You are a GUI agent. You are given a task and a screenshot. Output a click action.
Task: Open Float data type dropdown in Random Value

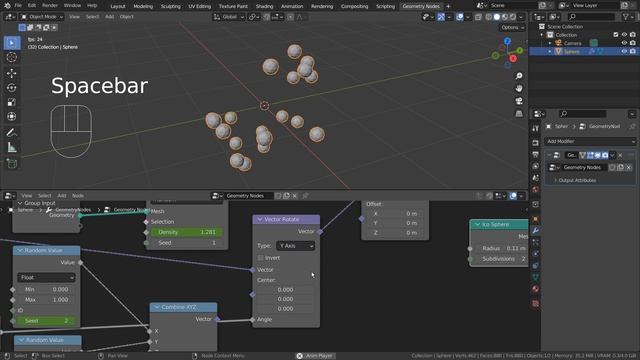(x=46, y=278)
